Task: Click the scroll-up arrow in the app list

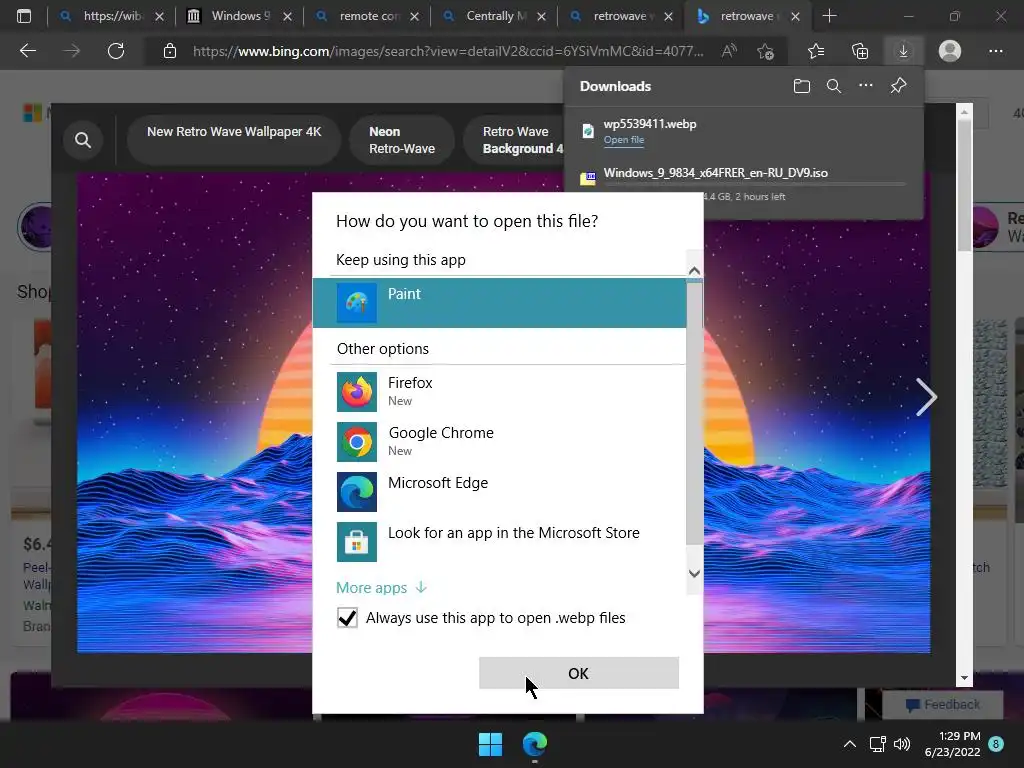Action: (x=694, y=270)
